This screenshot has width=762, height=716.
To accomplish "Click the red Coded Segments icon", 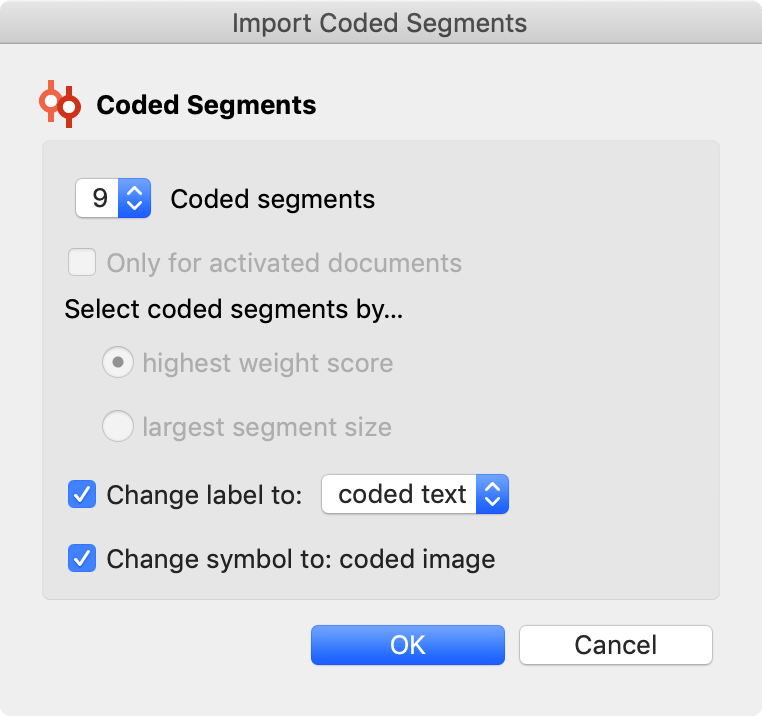I will [59, 104].
